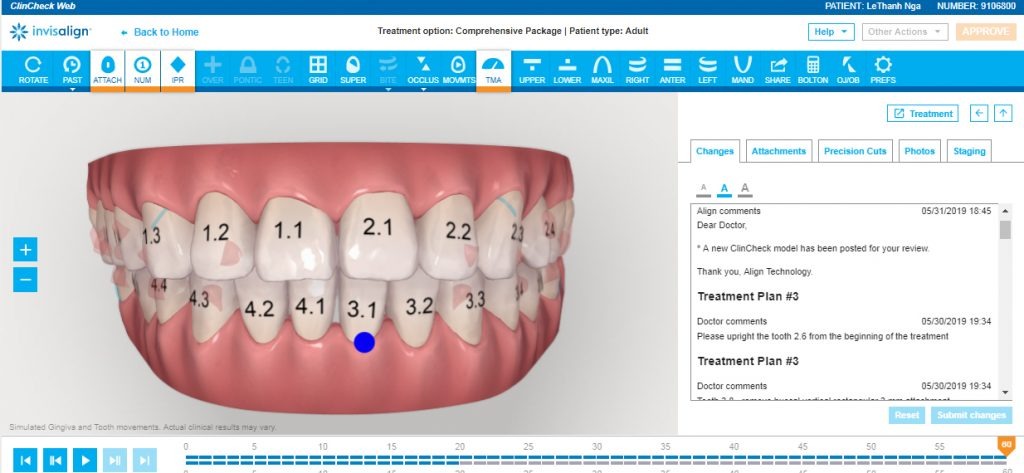Click the 'Treatment Plan #3' heading below Align comments
The width and height of the screenshot is (1024, 473).
click(x=748, y=297)
